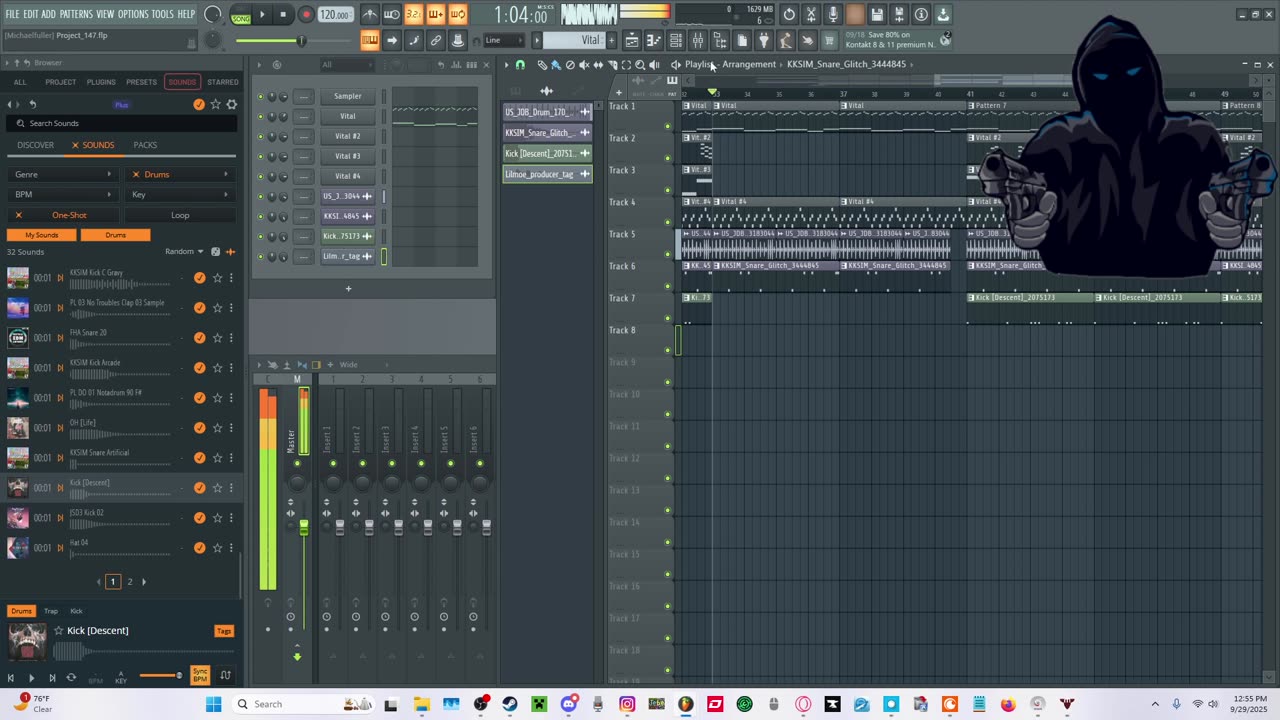This screenshot has width=1280, height=720.
Task: Open the PATTERNS menu
Action: pyautogui.click(x=76, y=14)
